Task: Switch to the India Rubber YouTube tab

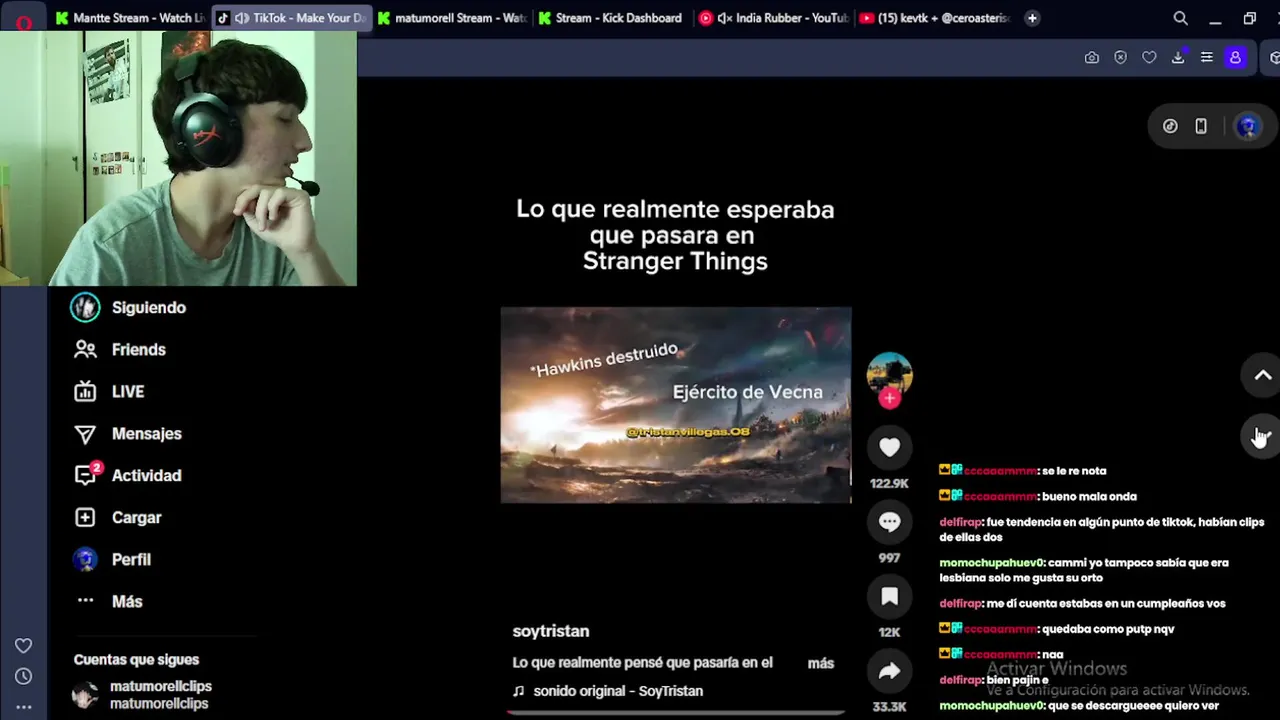Action: click(773, 18)
